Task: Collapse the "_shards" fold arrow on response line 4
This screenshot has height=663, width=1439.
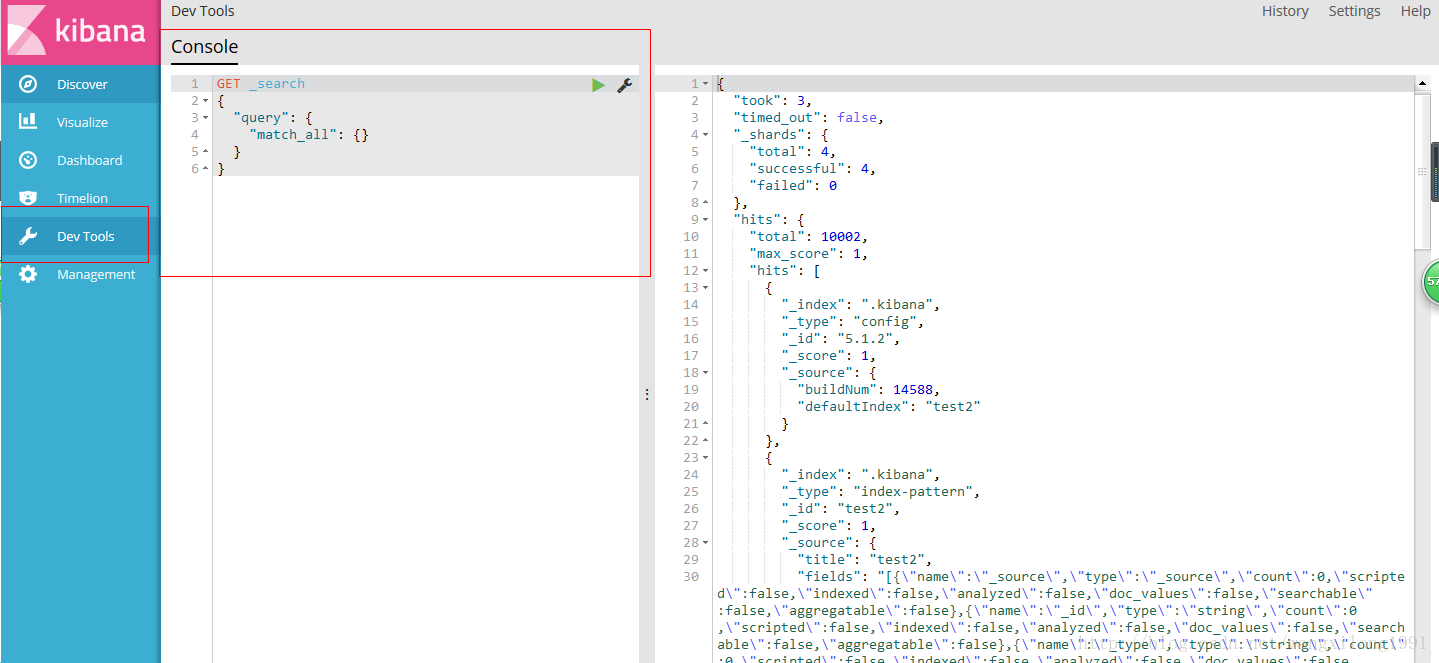Action: (x=705, y=135)
